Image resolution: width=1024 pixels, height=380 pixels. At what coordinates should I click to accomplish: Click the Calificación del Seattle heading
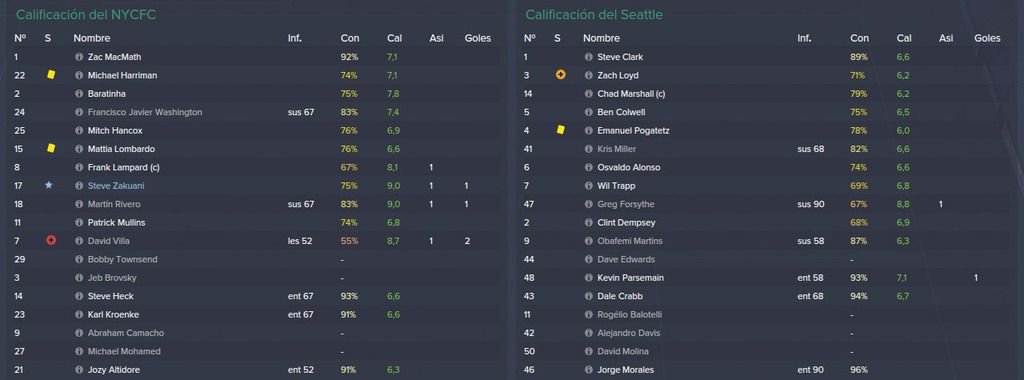click(x=594, y=14)
